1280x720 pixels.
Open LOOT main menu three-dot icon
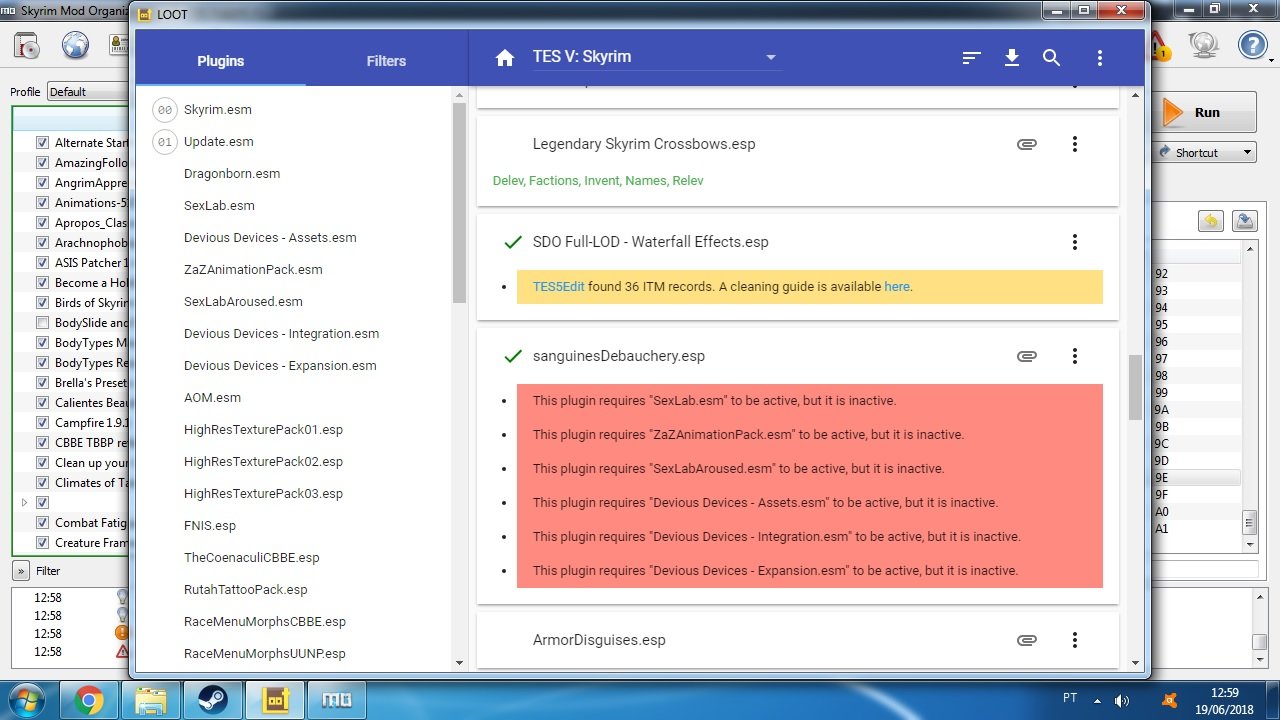tap(1099, 58)
